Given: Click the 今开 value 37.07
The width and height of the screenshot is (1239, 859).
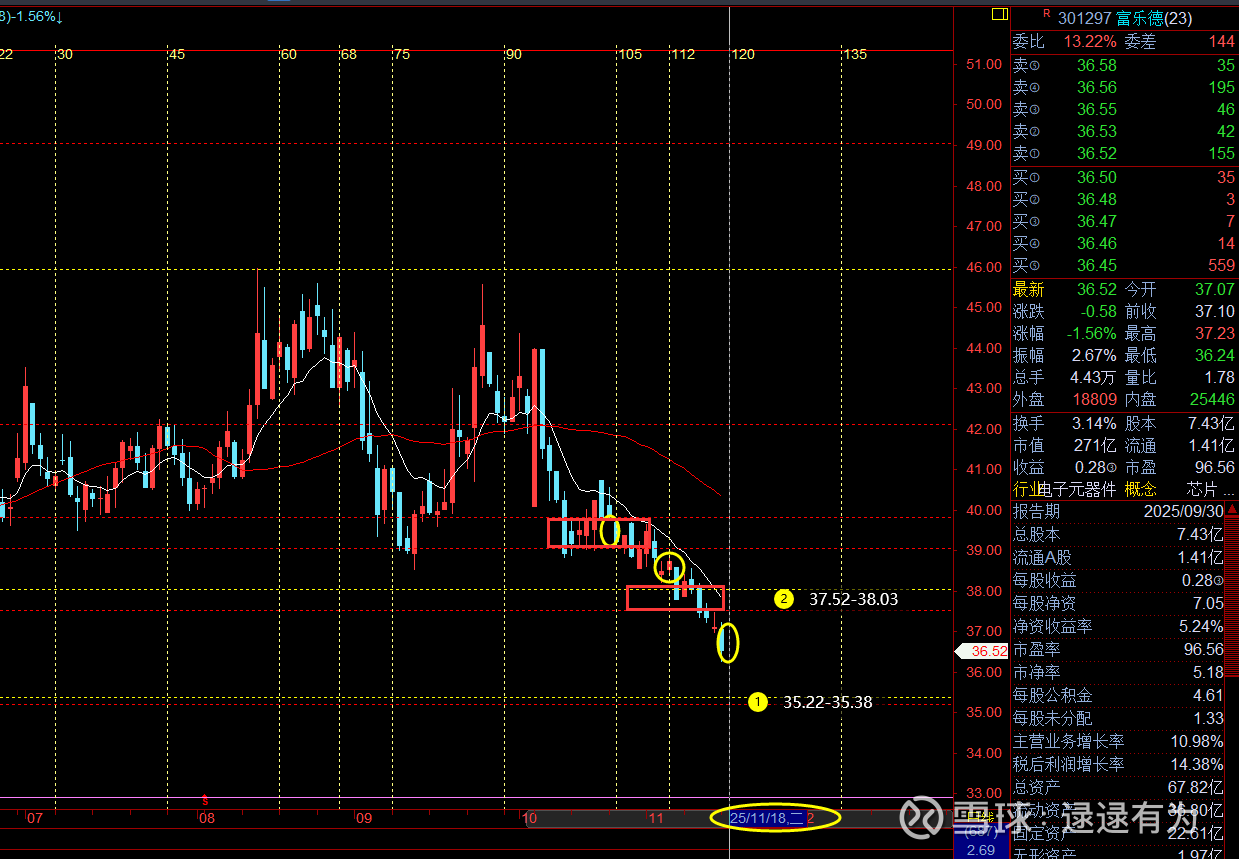Looking at the screenshot, I should point(1214,290).
